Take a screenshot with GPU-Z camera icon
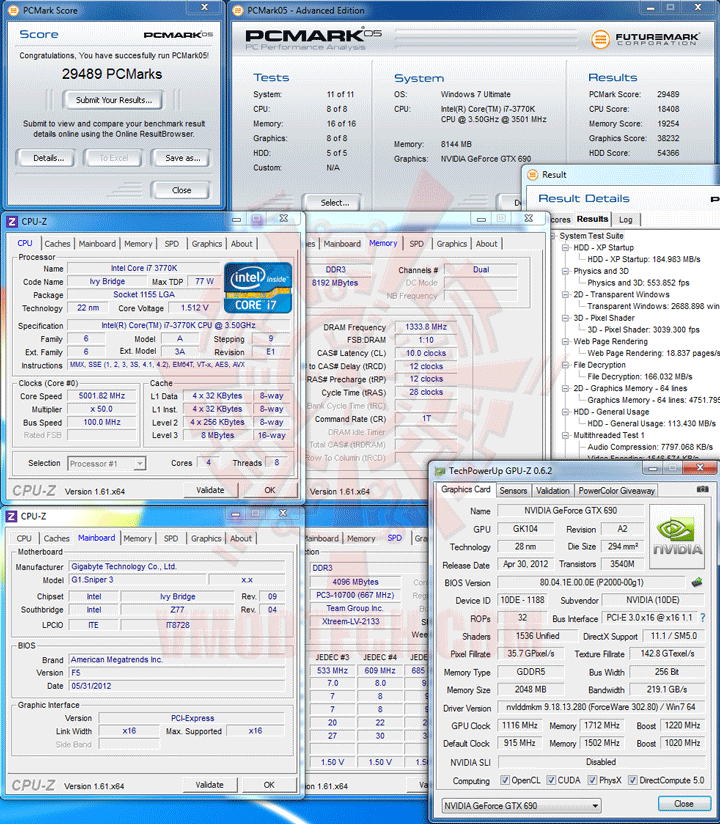Screen dimensions: 720x824 702,489
